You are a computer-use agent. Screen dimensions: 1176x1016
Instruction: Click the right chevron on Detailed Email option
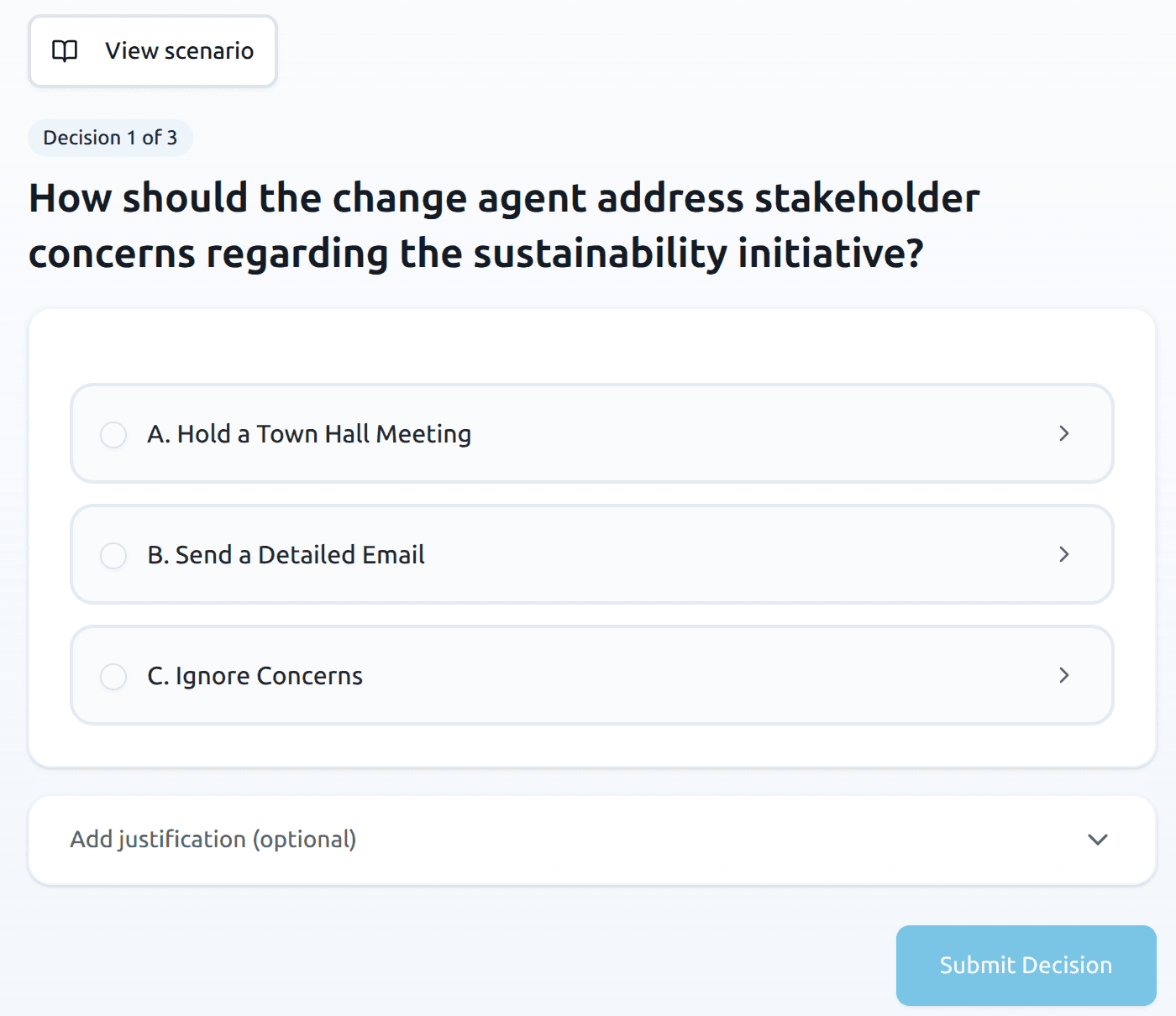tap(1063, 554)
